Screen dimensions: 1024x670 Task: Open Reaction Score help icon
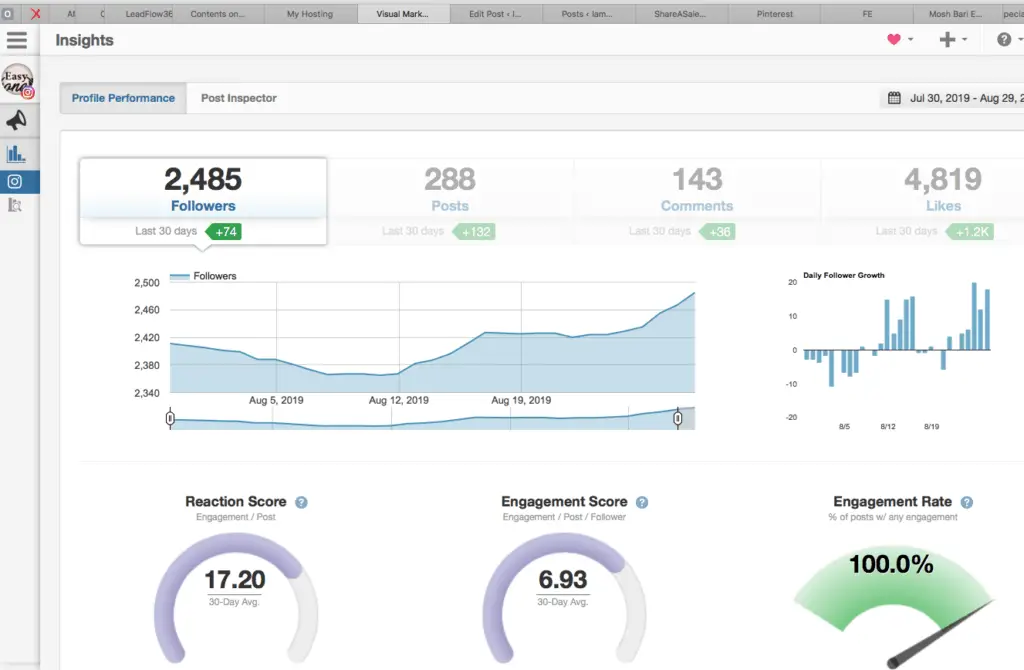pyautogui.click(x=301, y=502)
